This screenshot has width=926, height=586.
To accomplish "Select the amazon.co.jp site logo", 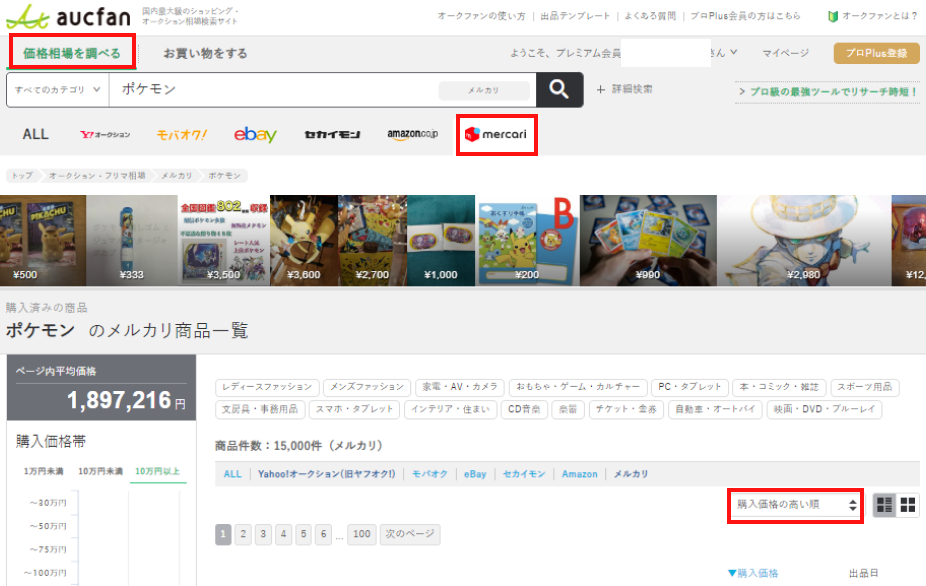I will 413,134.
